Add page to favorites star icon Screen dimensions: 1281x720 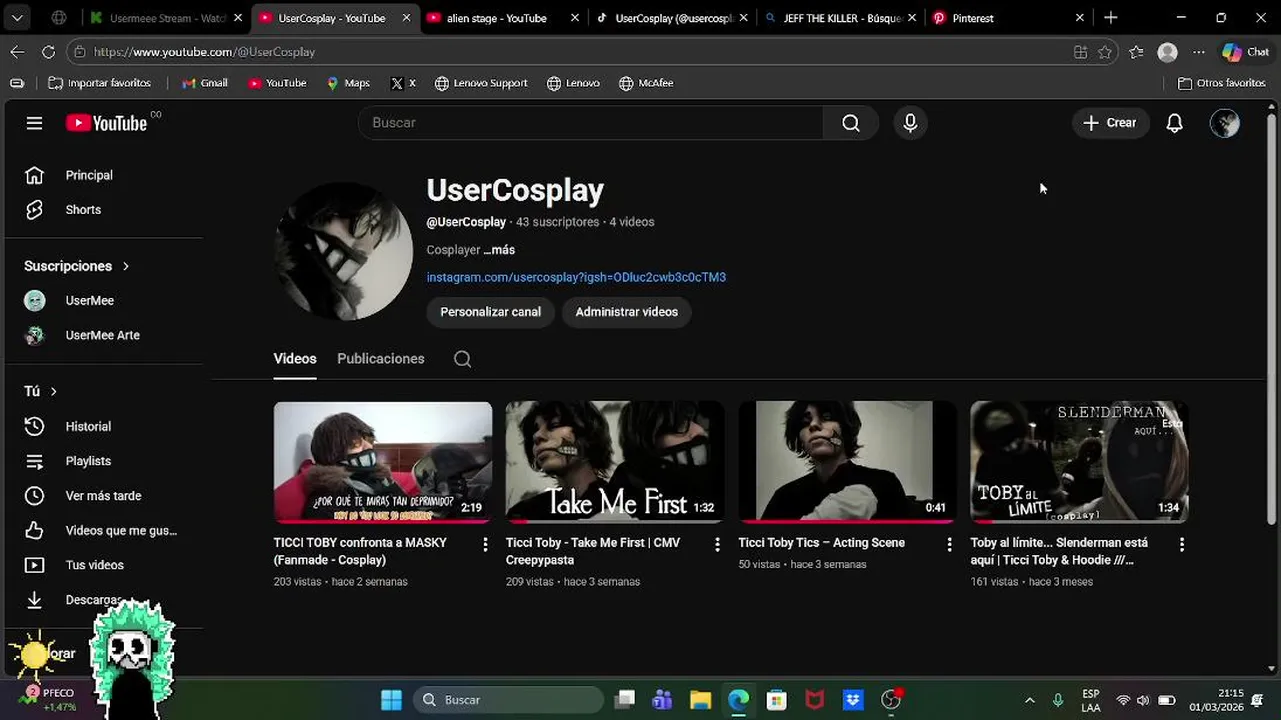click(1105, 52)
